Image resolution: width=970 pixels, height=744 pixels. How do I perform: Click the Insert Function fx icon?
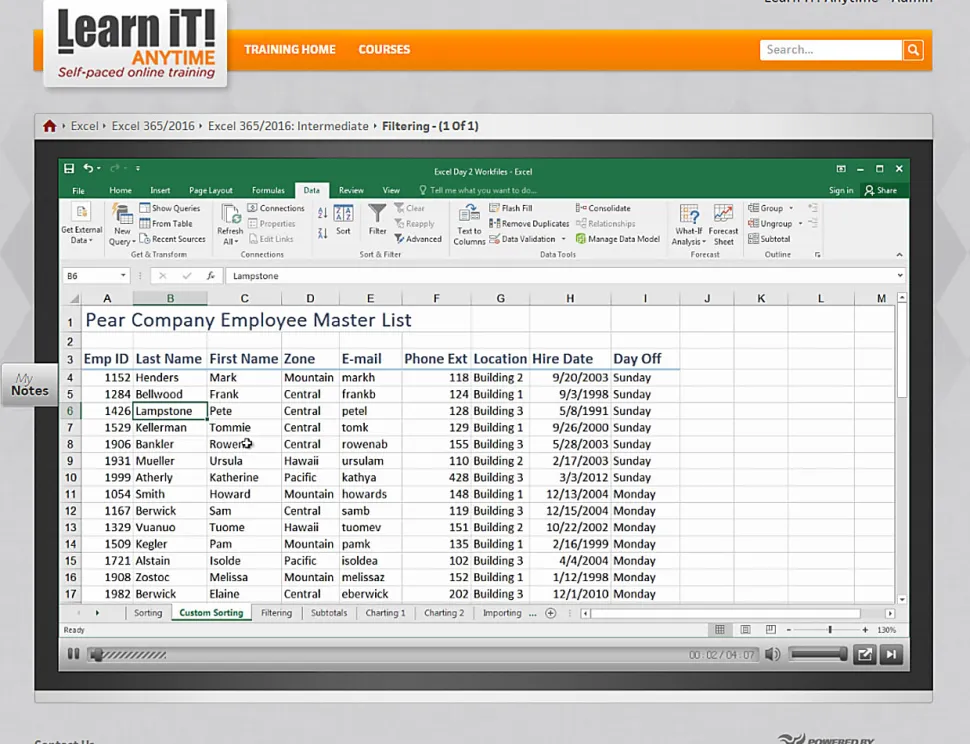[210, 276]
